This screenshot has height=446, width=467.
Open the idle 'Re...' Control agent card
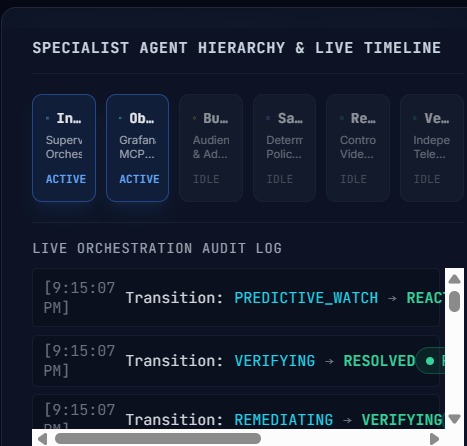click(358, 148)
